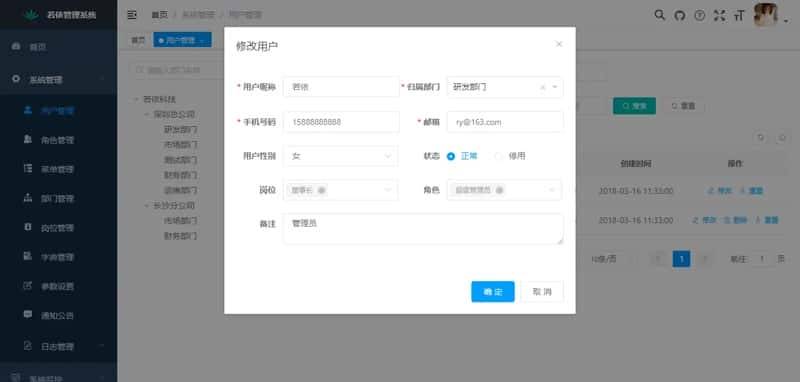Screen dimensions: 800x382
Task: Close the 修改用户 dialog with X
Action: tap(559, 44)
